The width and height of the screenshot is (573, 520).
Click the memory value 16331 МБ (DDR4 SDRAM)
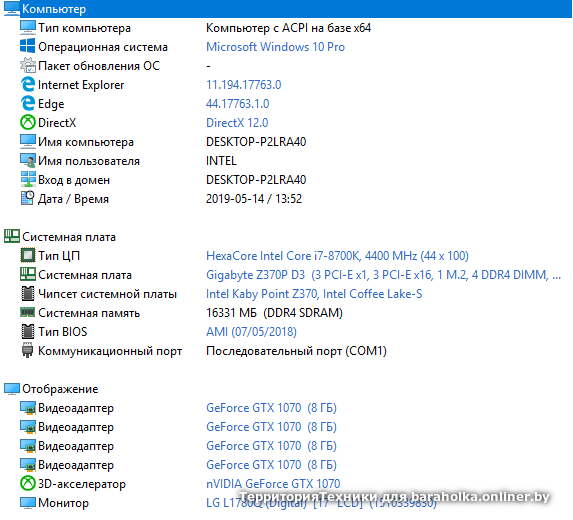point(274,313)
